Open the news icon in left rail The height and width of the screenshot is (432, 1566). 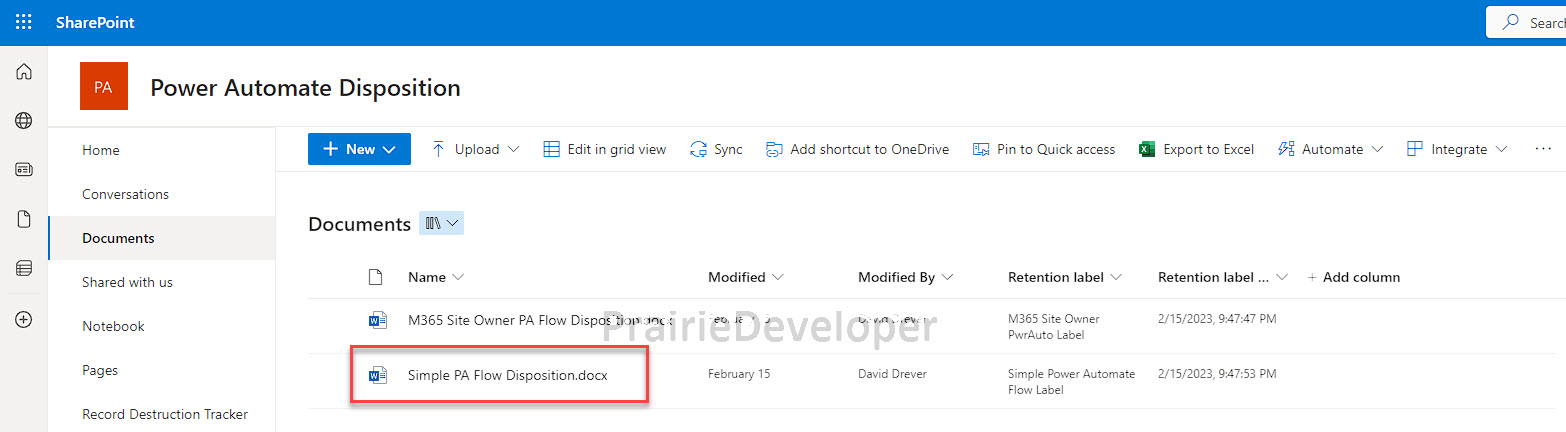click(x=24, y=170)
